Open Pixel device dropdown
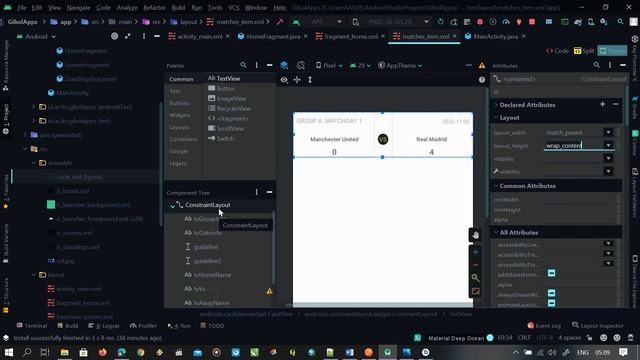The height and width of the screenshot is (360, 640). click(329, 65)
